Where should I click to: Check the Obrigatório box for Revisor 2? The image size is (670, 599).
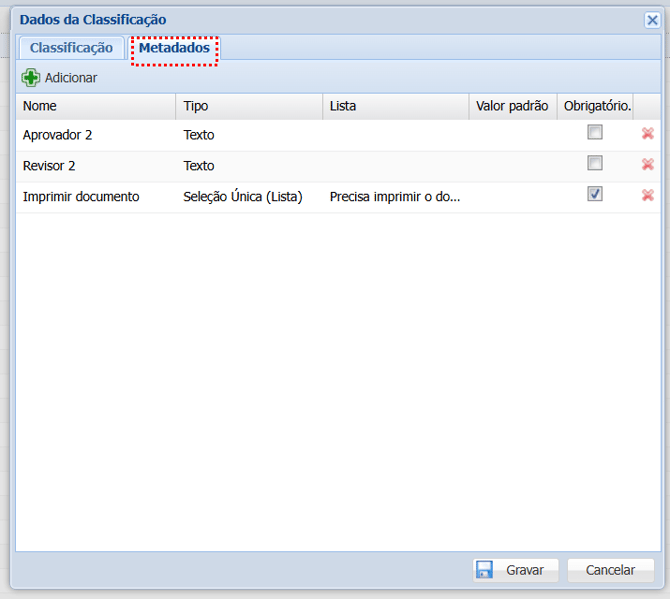point(595,164)
